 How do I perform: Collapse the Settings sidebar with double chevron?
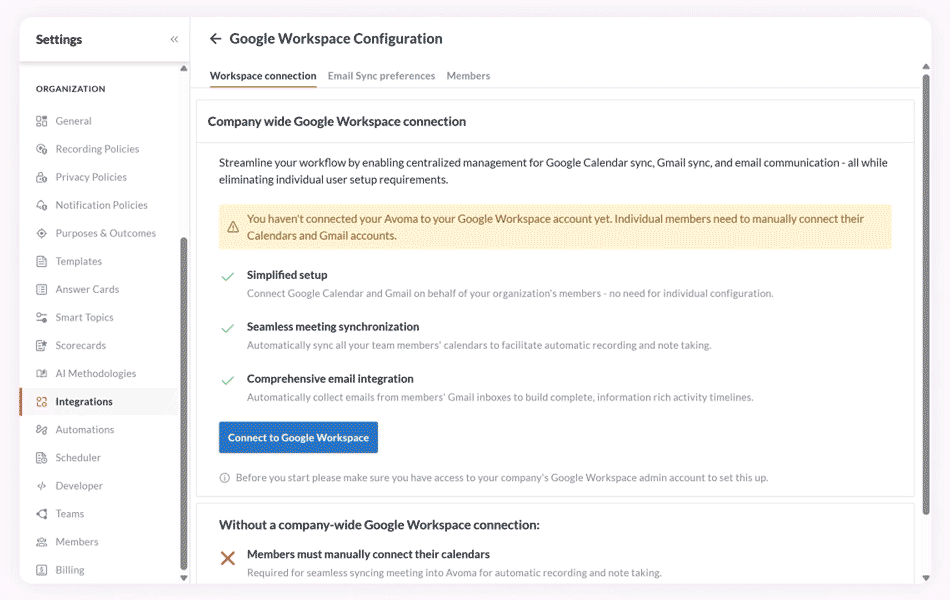pyautogui.click(x=174, y=39)
